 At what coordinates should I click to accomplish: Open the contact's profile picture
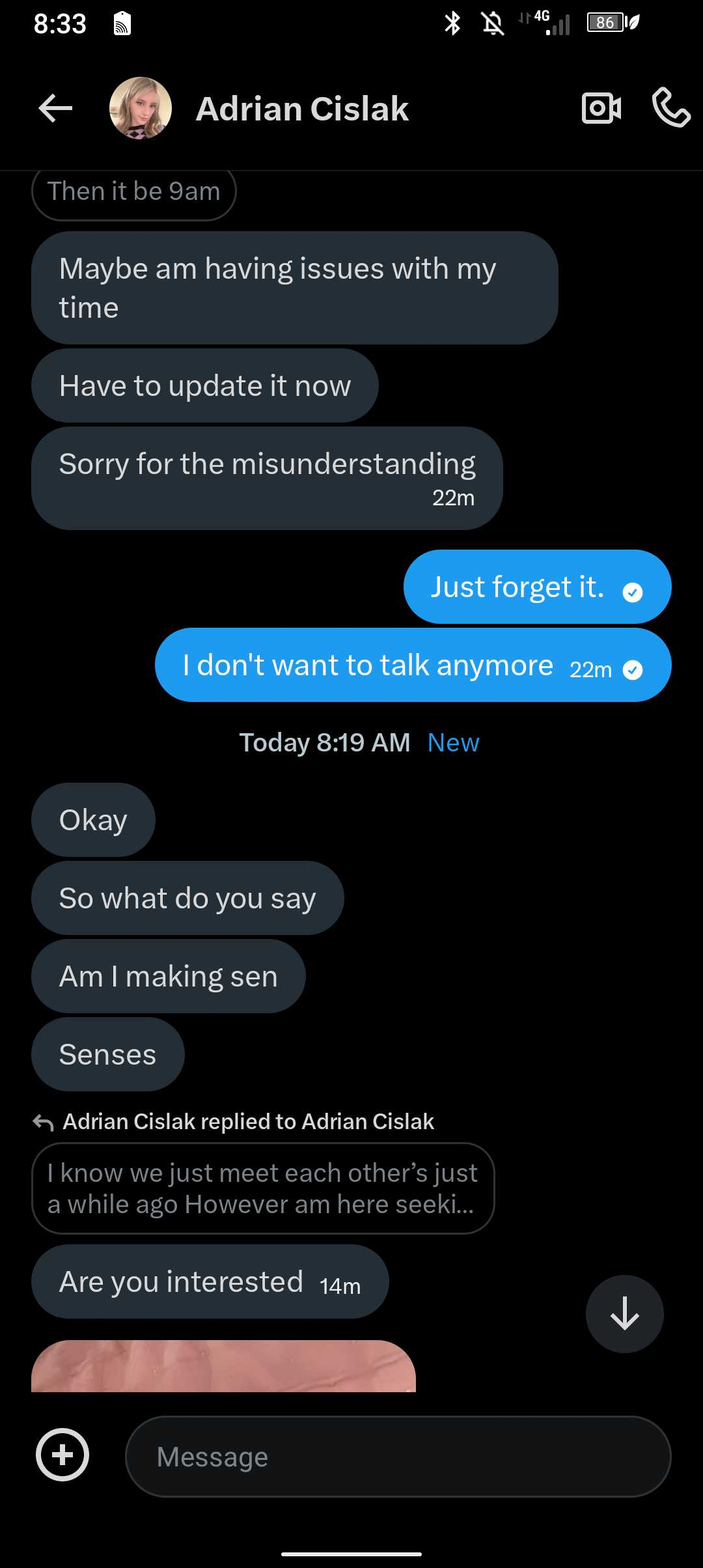(141, 108)
